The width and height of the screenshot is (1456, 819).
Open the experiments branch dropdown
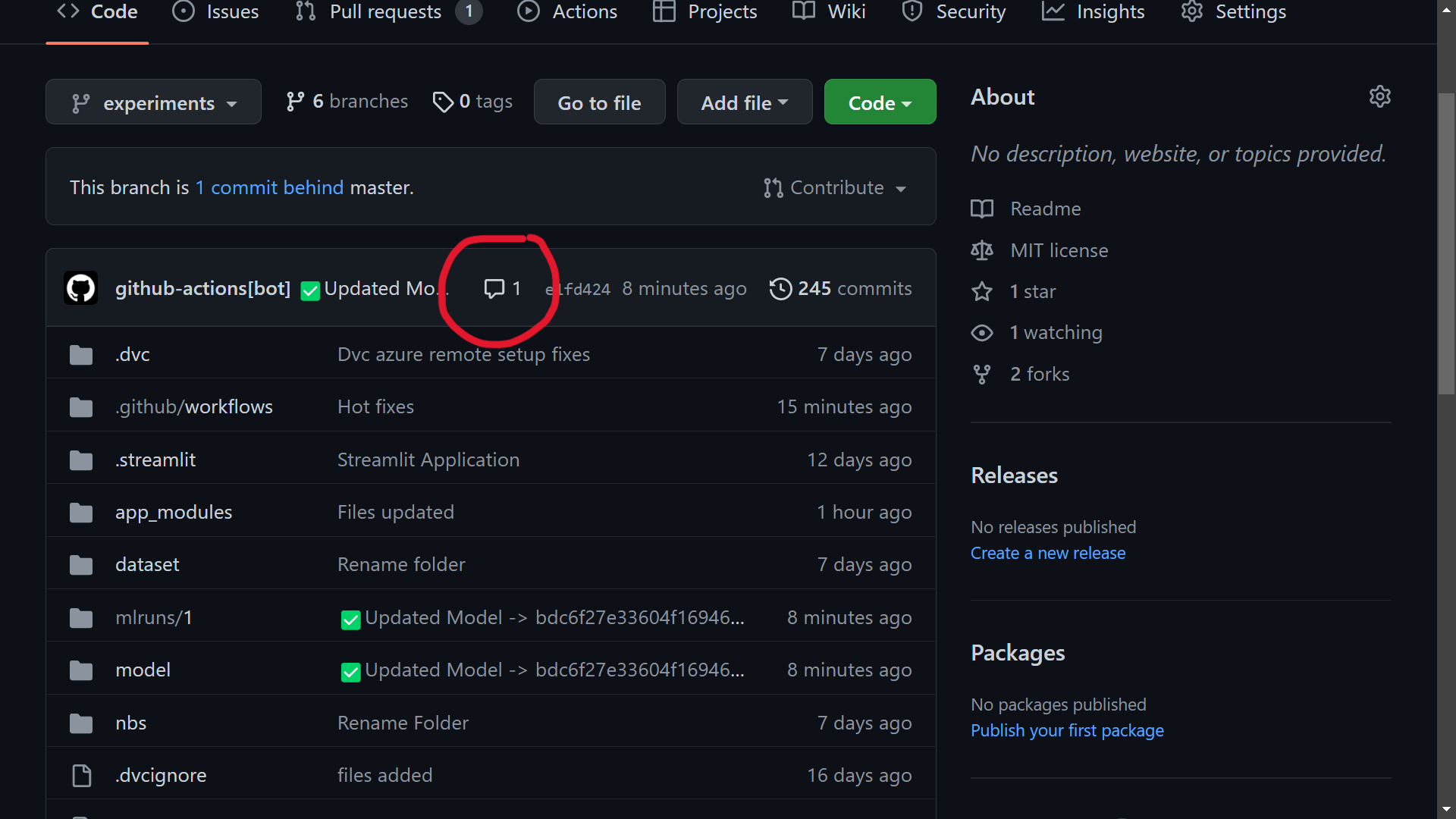[153, 102]
